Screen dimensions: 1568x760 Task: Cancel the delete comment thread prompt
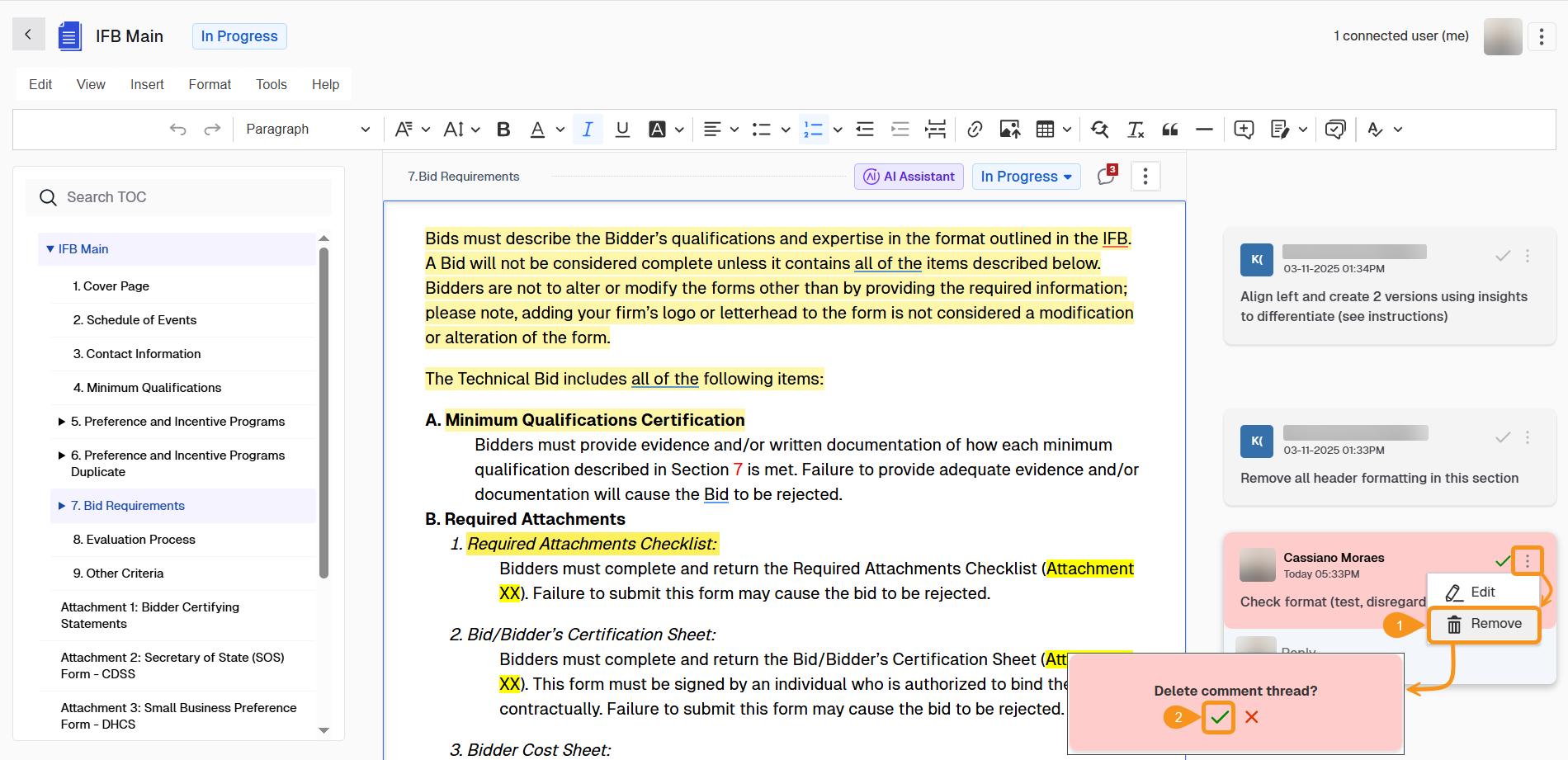coord(1252,717)
